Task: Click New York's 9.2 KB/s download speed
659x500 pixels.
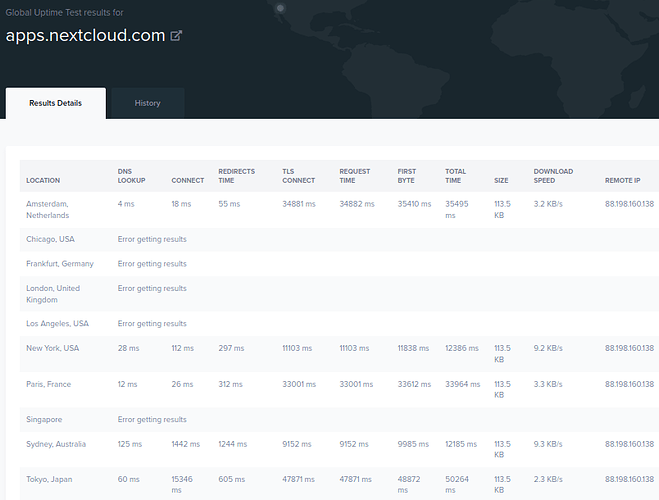Action: 548,348
